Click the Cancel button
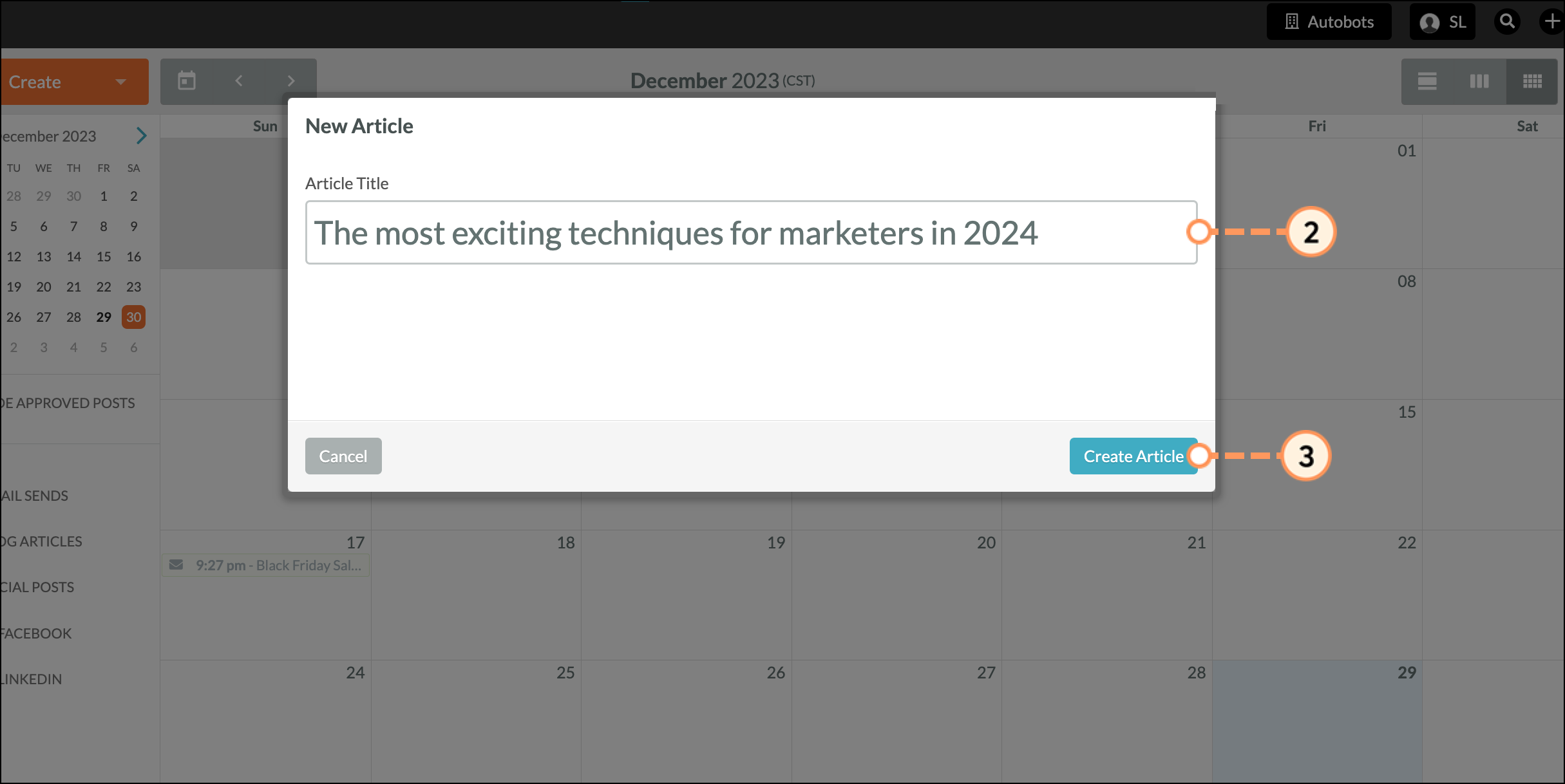The image size is (1565, 784). click(x=343, y=456)
